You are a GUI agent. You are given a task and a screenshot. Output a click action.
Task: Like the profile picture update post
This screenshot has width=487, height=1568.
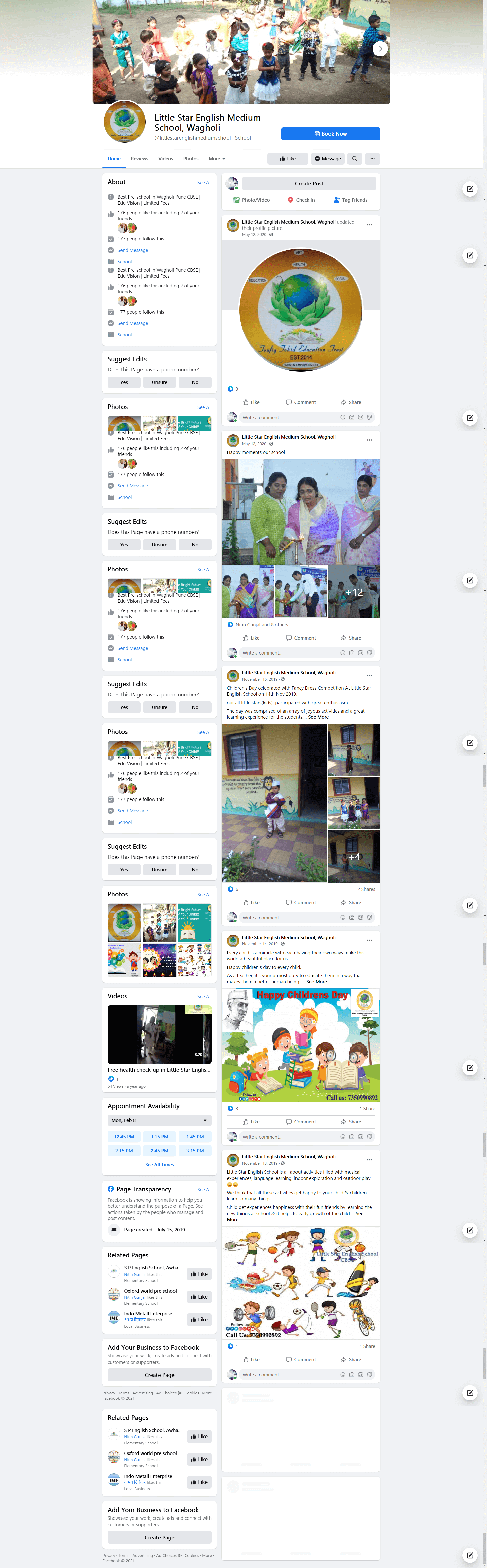pos(251,402)
